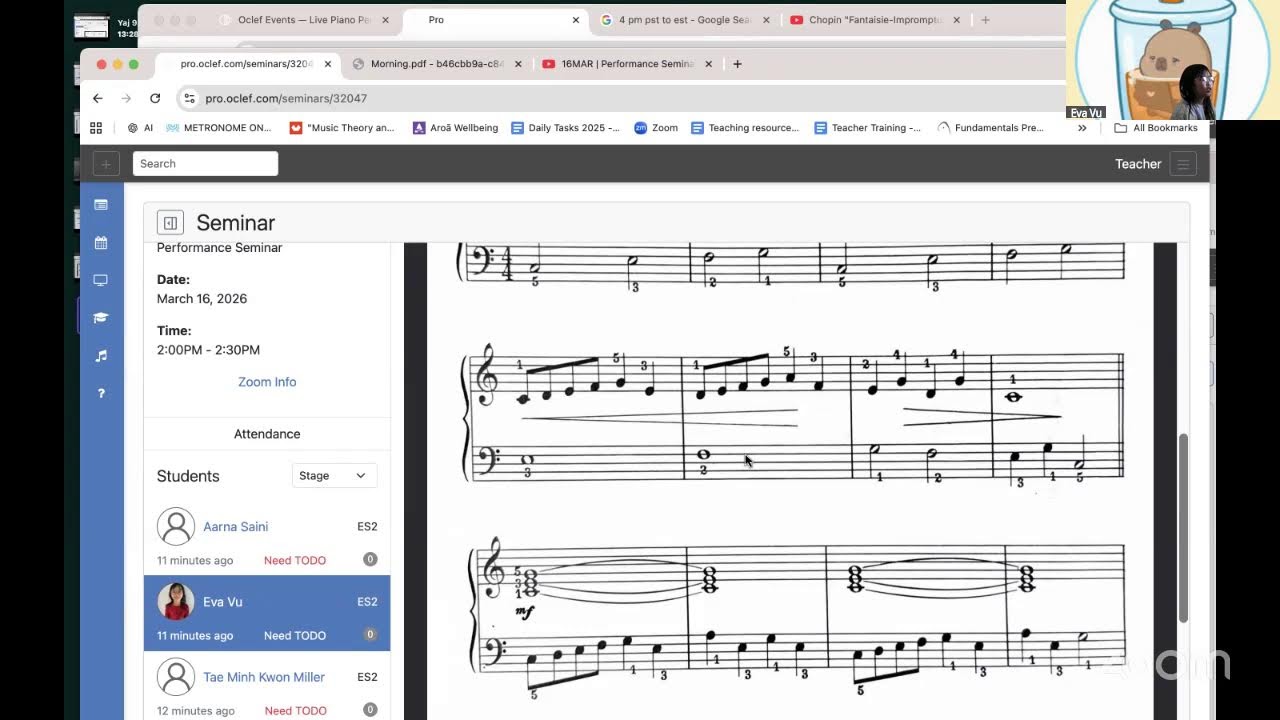Screen dimensions: 1280x720
Task: Select the Pro tab in back window
Action: coord(494,20)
